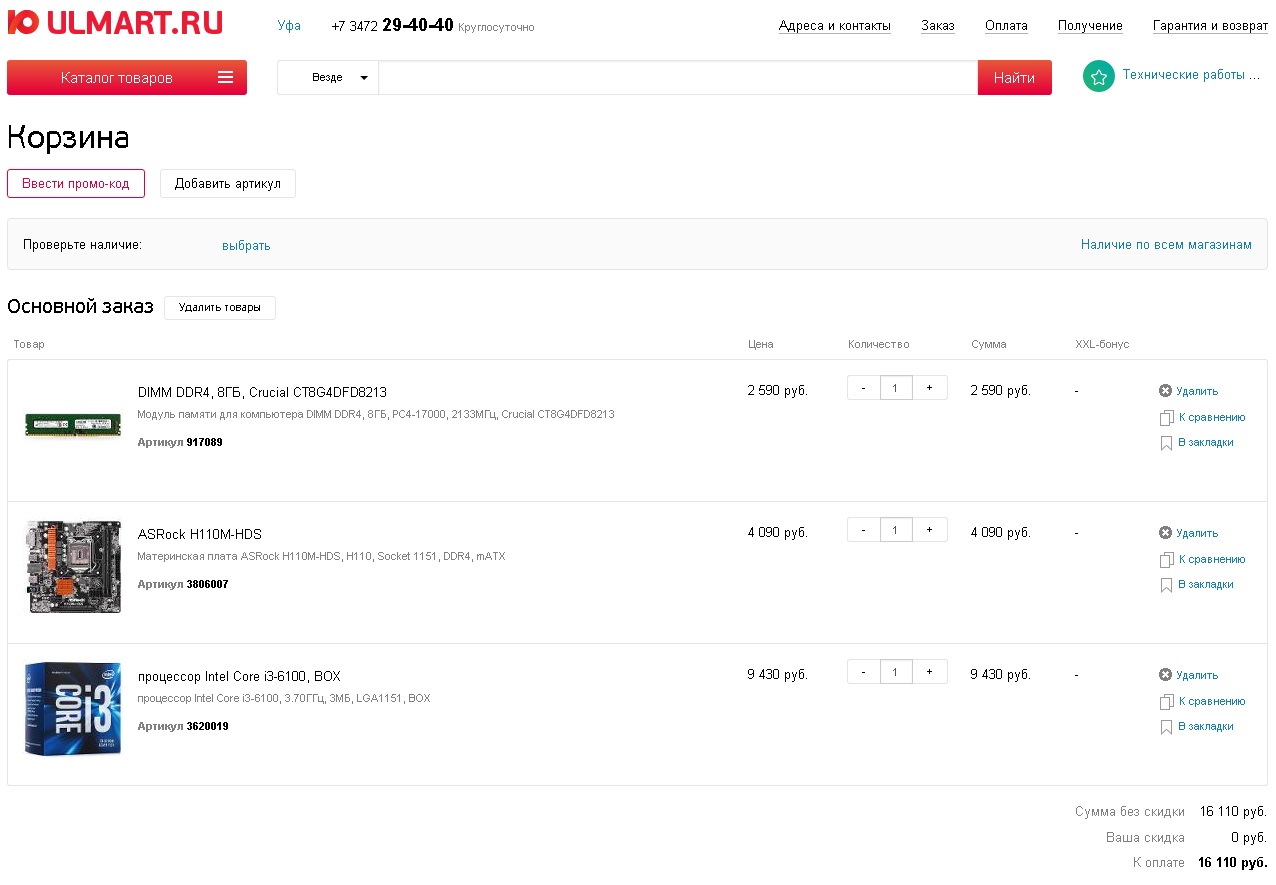Click compare icon for ASRock H110M-HDS row
1276x885 pixels.
1166,560
